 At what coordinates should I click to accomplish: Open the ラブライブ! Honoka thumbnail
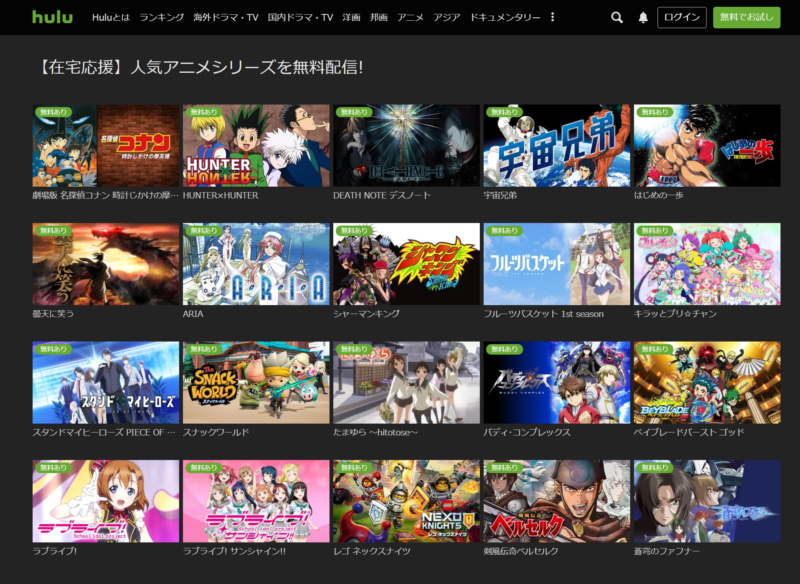pos(106,501)
